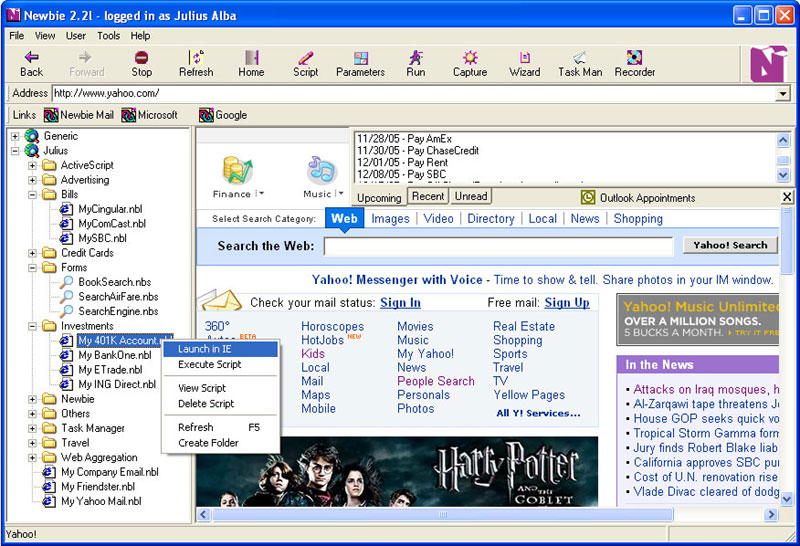Expand the Credit Cards folder

coord(33,253)
